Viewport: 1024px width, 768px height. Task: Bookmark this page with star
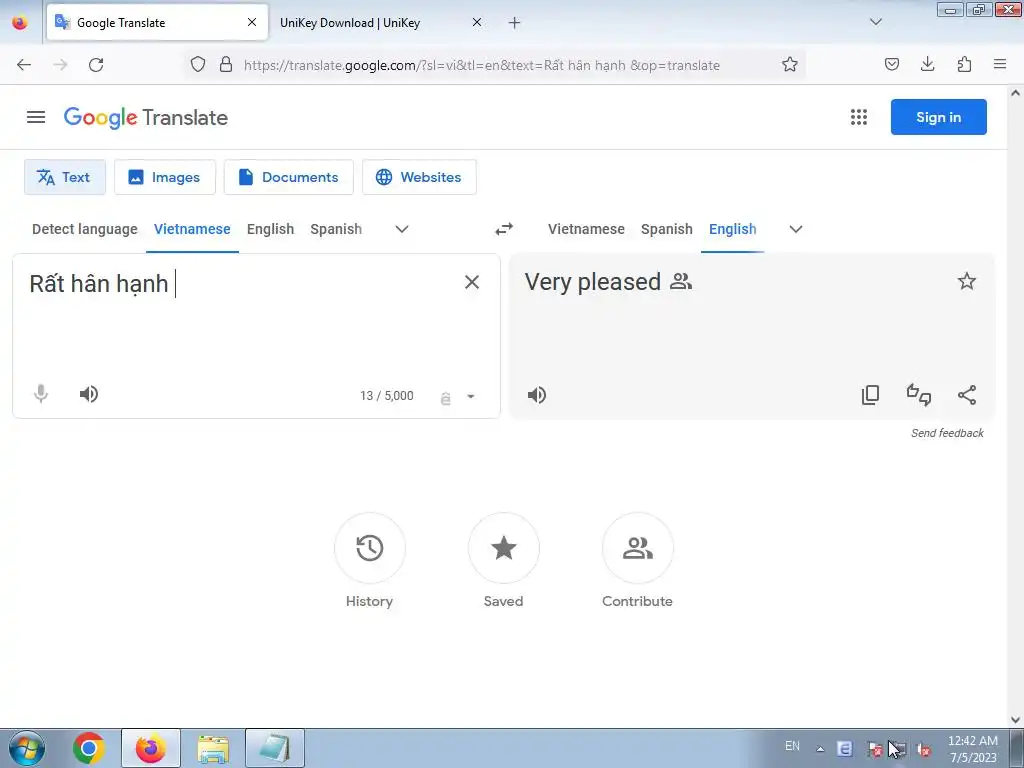coord(790,64)
